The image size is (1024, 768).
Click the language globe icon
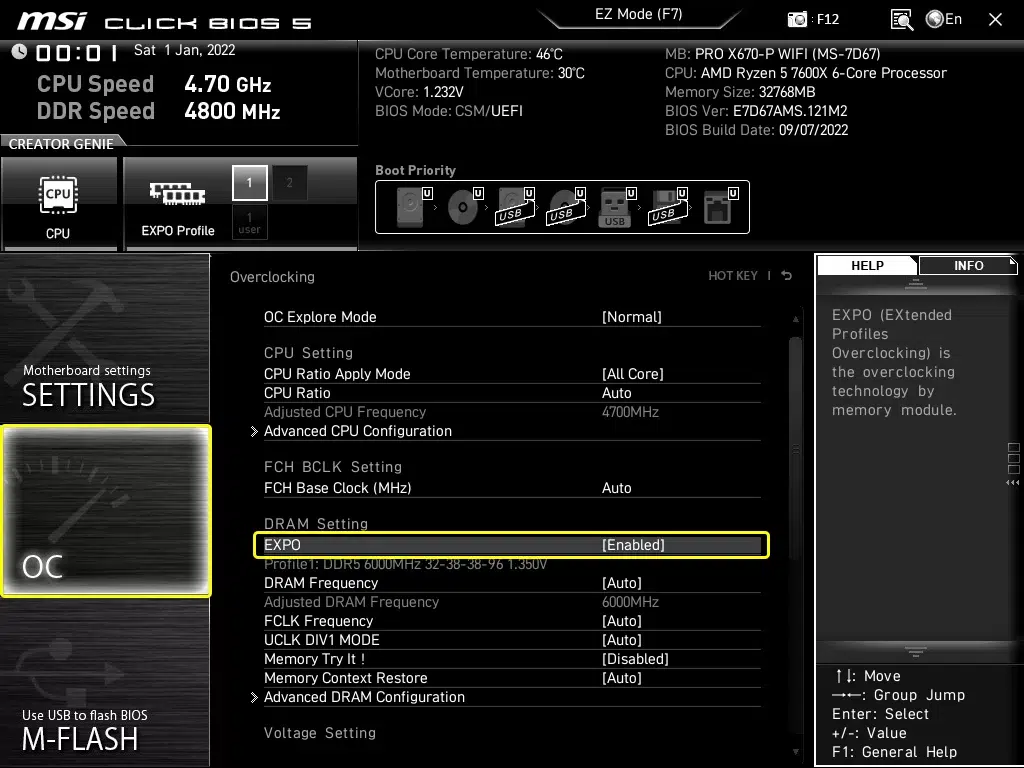(x=935, y=19)
